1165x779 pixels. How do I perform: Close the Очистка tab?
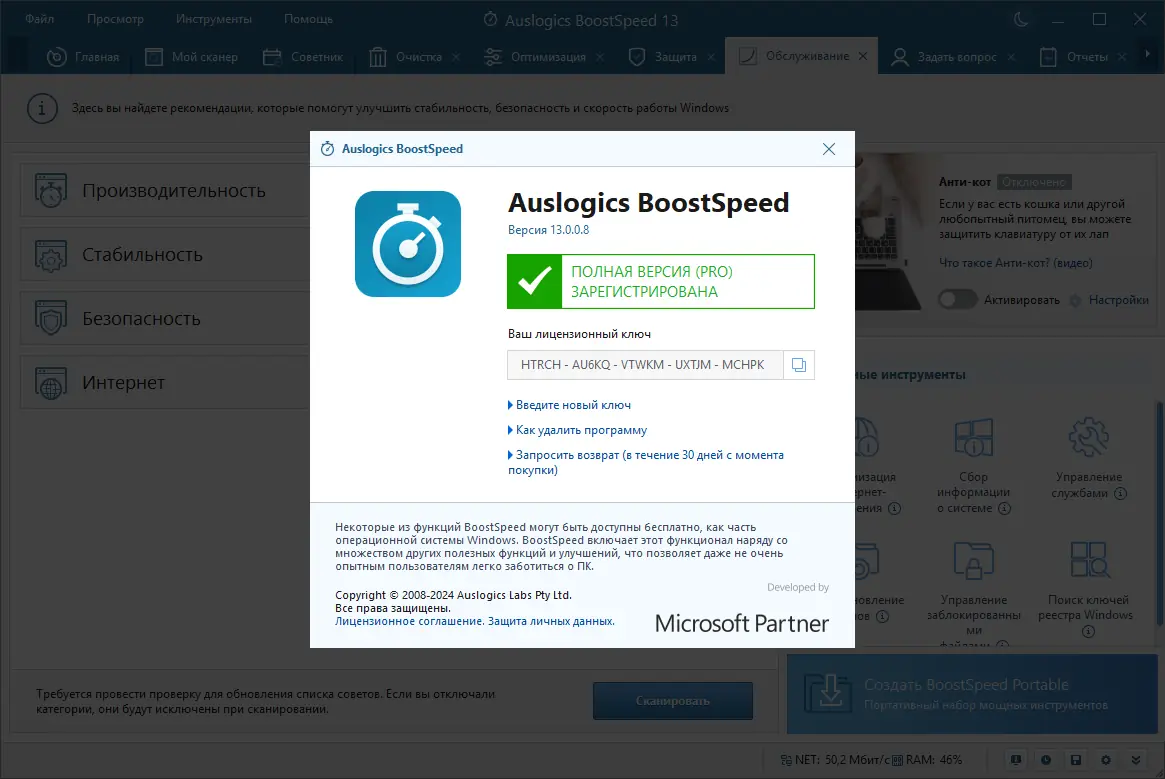pos(456,57)
